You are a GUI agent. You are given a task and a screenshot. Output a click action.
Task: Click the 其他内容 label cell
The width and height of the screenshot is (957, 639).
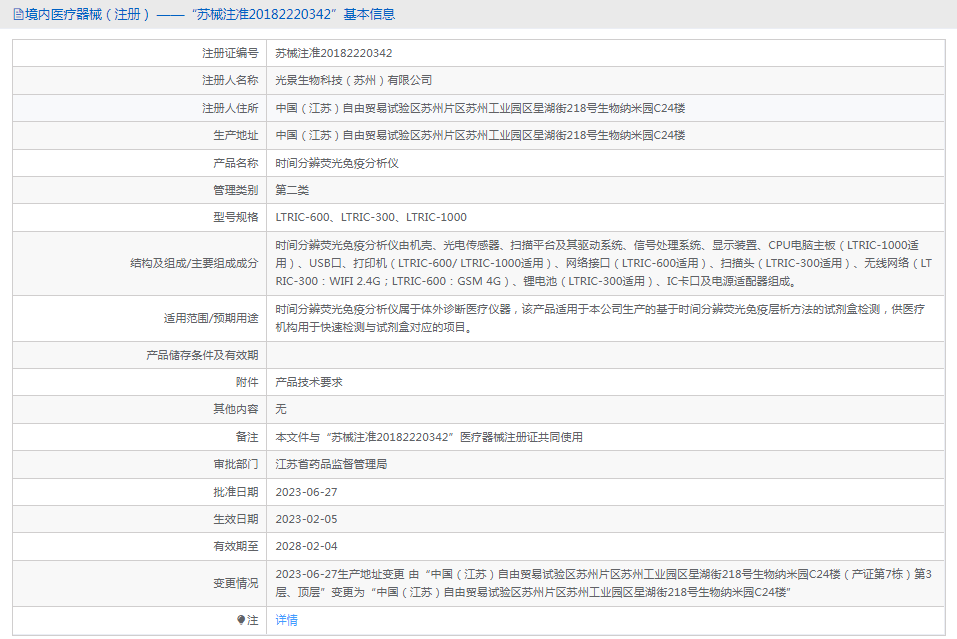pyautogui.click(x=140, y=409)
